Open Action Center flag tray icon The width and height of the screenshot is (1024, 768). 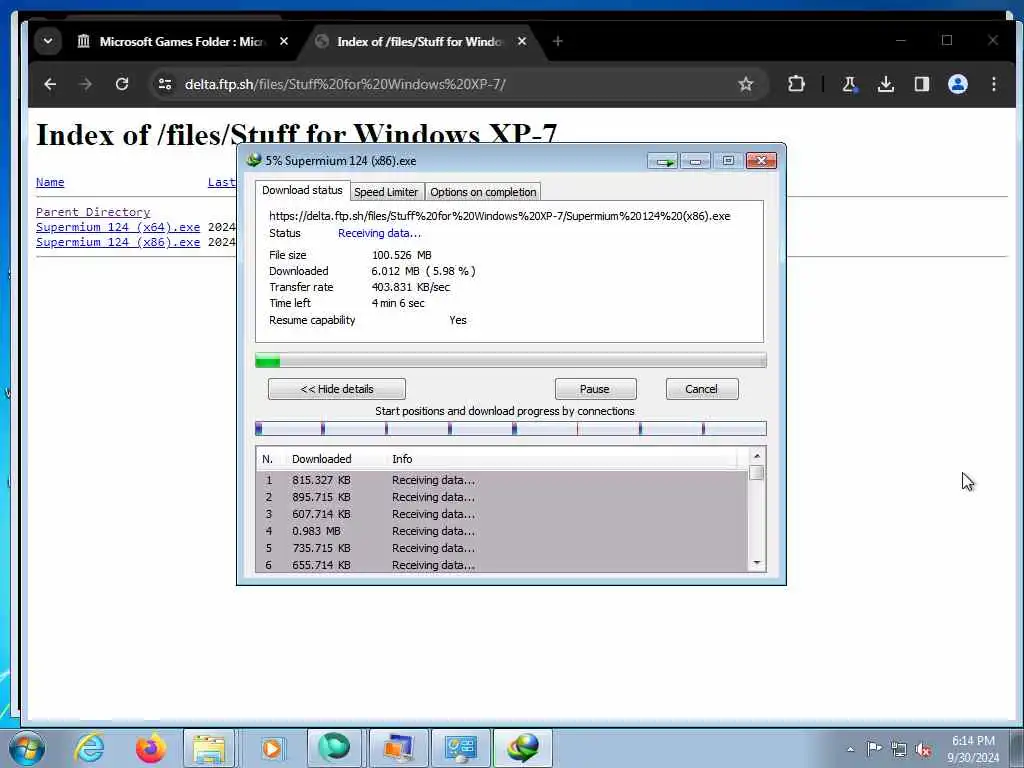click(874, 749)
